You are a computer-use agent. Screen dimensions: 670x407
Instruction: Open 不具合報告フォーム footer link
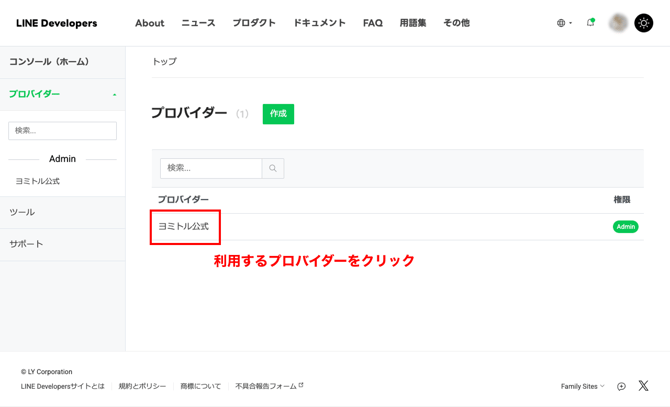pos(269,386)
